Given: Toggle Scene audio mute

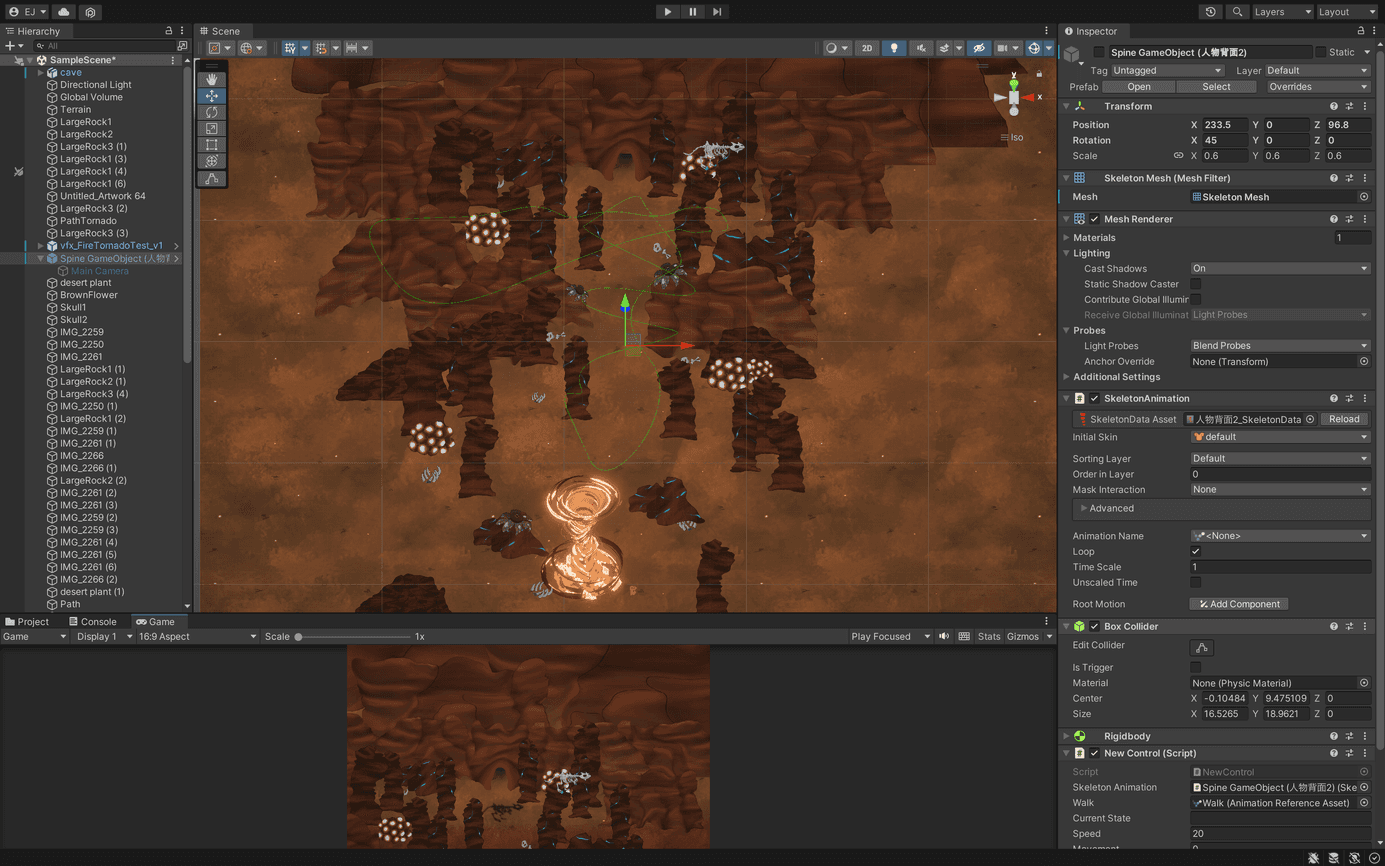Looking at the screenshot, I should point(920,48).
